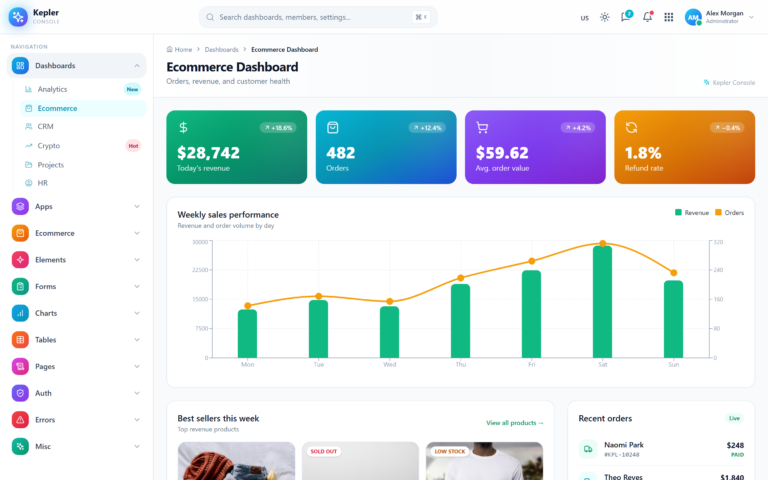
Task: Click the cart icon on Avg. order value card
Action: (482, 128)
